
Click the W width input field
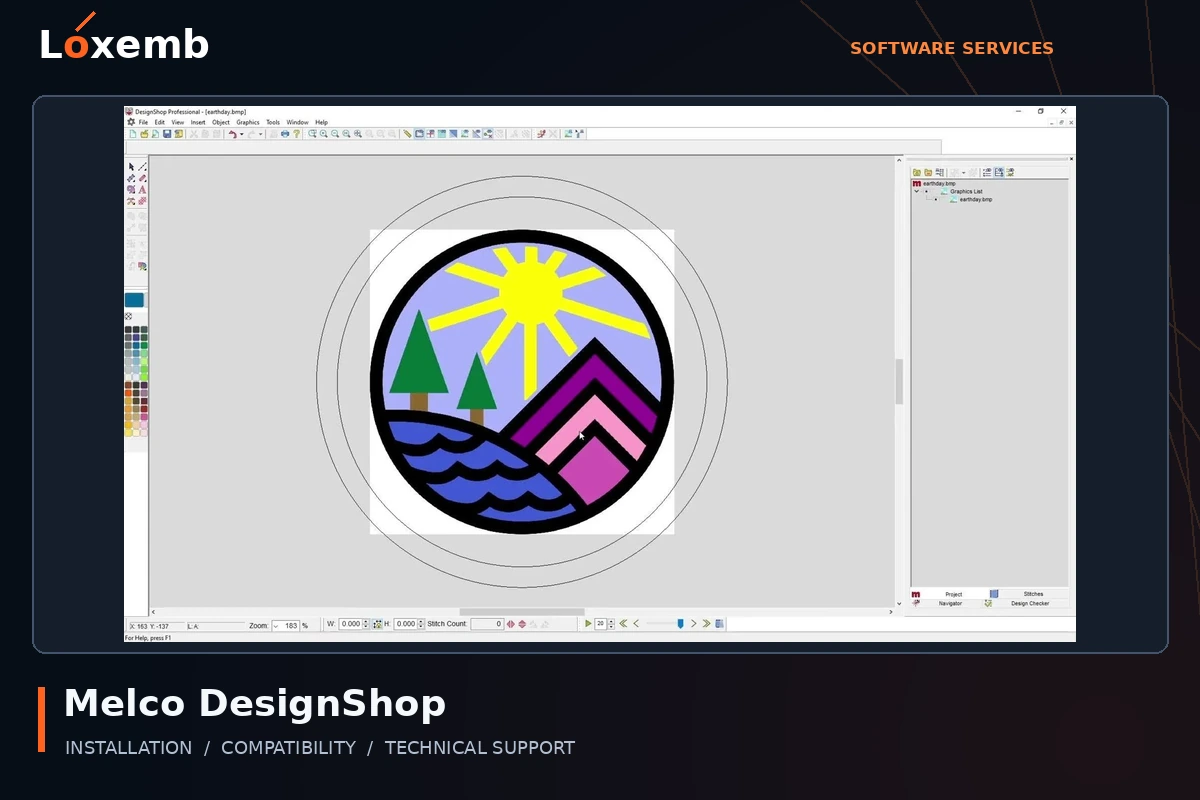350,624
